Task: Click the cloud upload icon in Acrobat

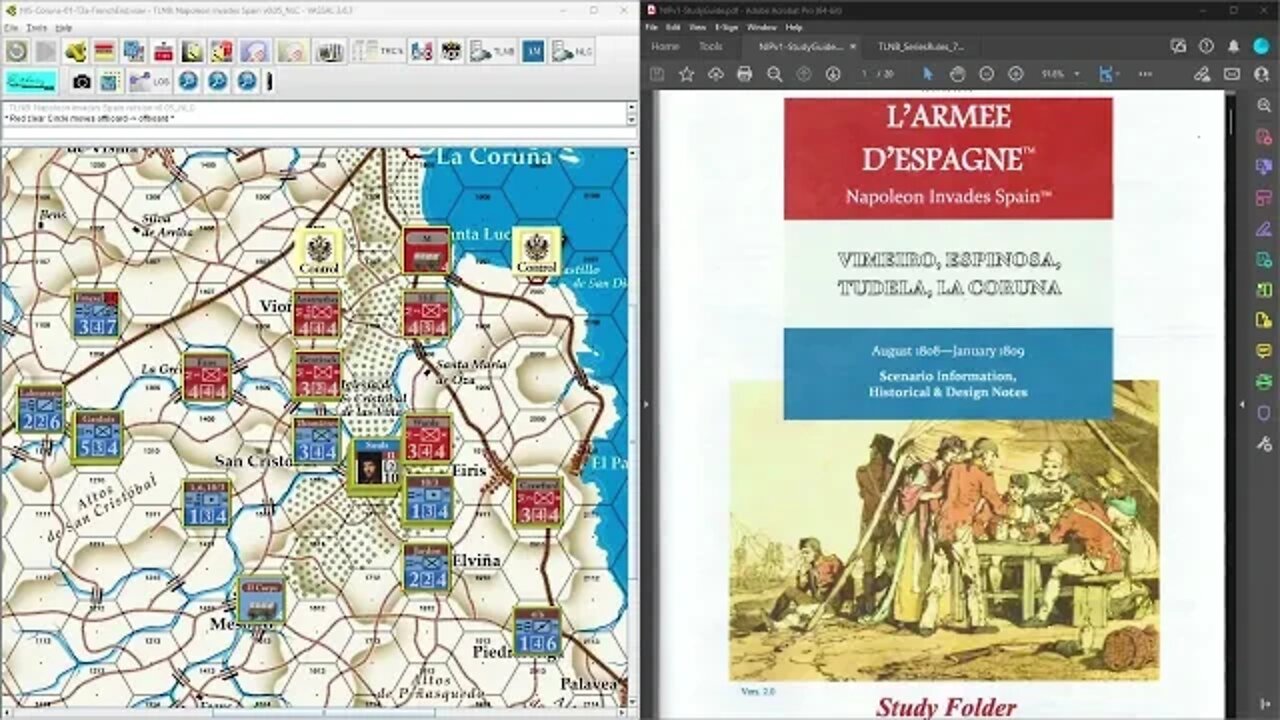Action: (x=715, y=74)
